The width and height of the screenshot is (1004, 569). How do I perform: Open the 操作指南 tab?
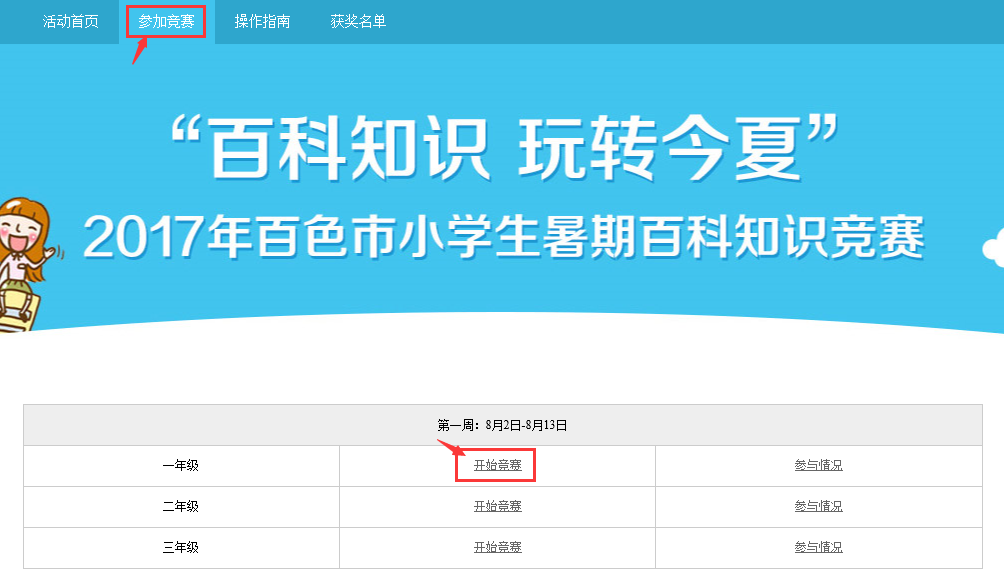pos(262,21)
